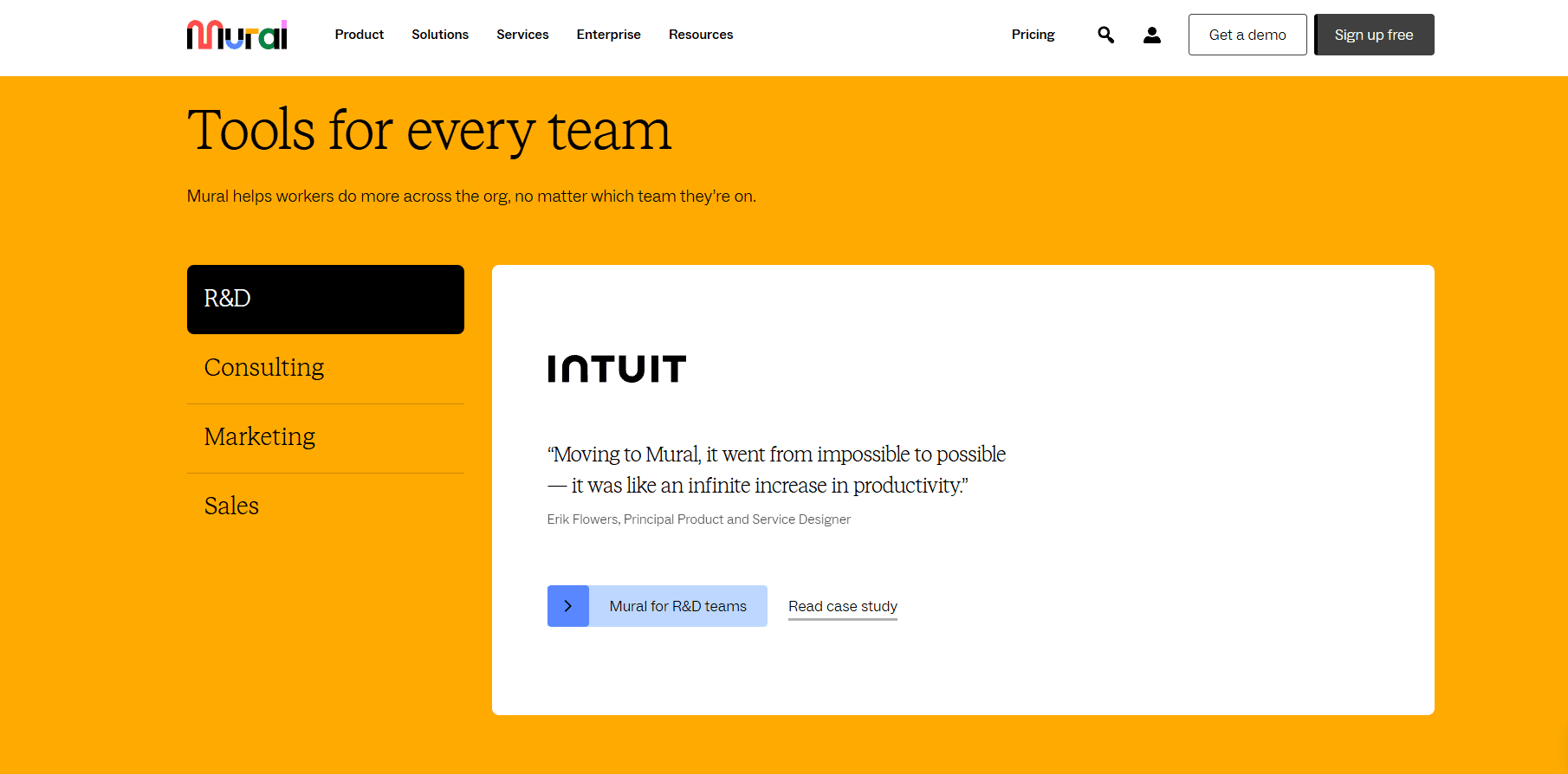1568x774 pixels.
Task: Open the Product menu
Action: (359, 35)
